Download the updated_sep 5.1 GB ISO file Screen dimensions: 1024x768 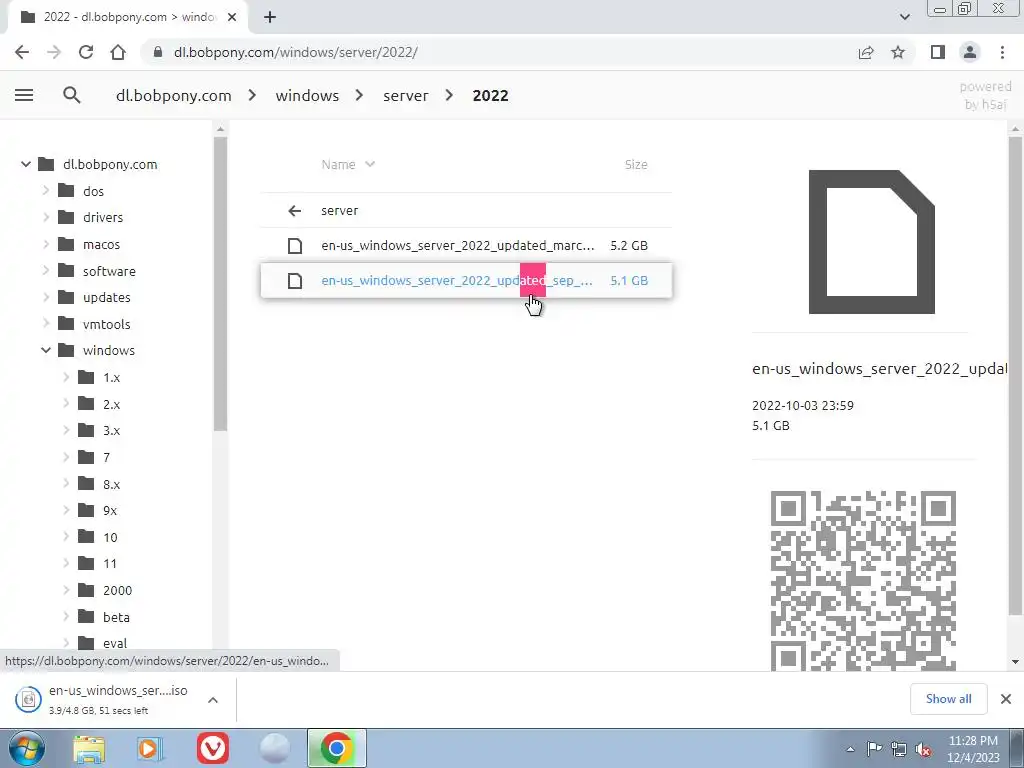tap(466, 280)
